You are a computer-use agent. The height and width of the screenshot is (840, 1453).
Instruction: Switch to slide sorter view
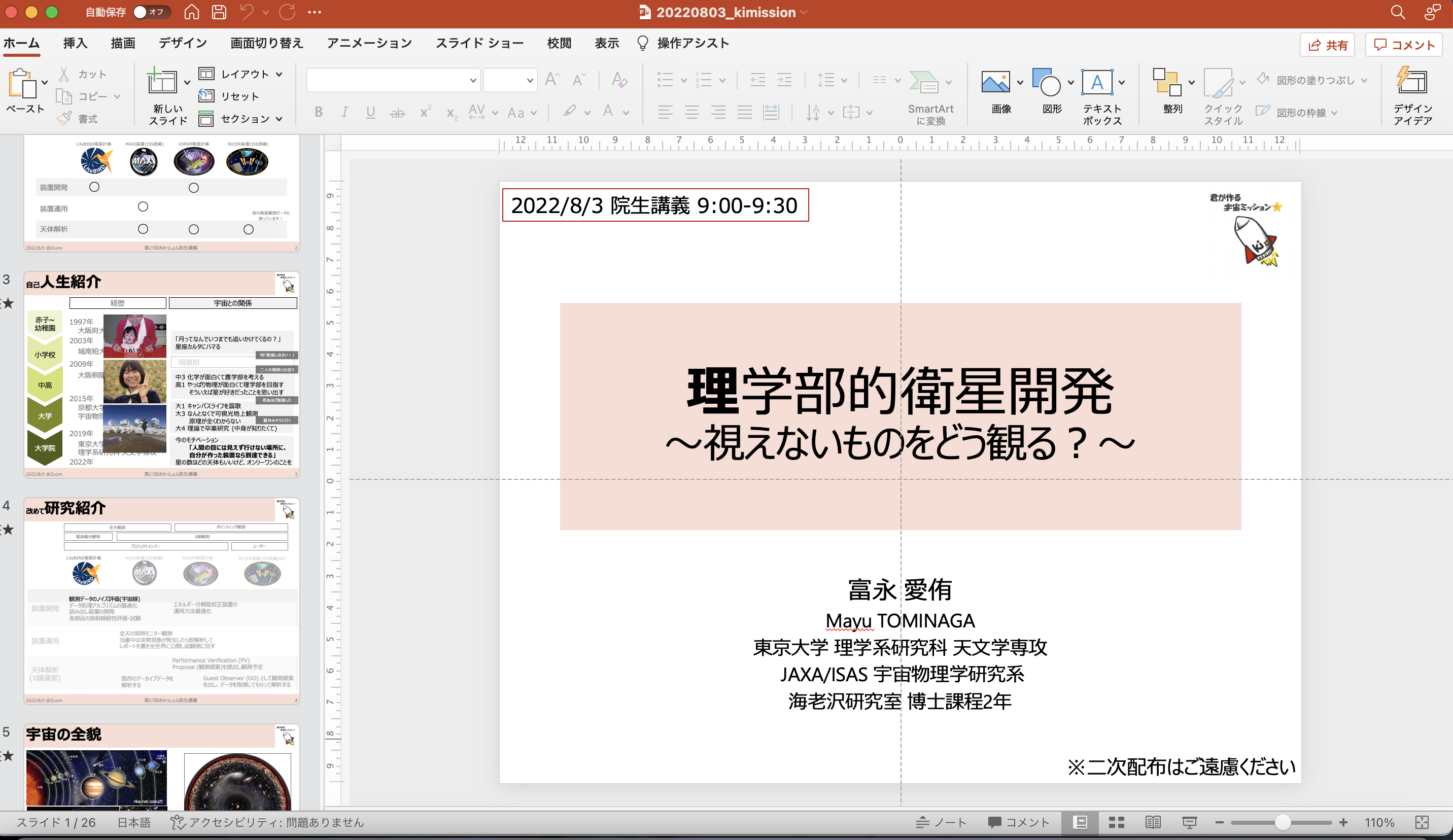tap(1116, 822)
